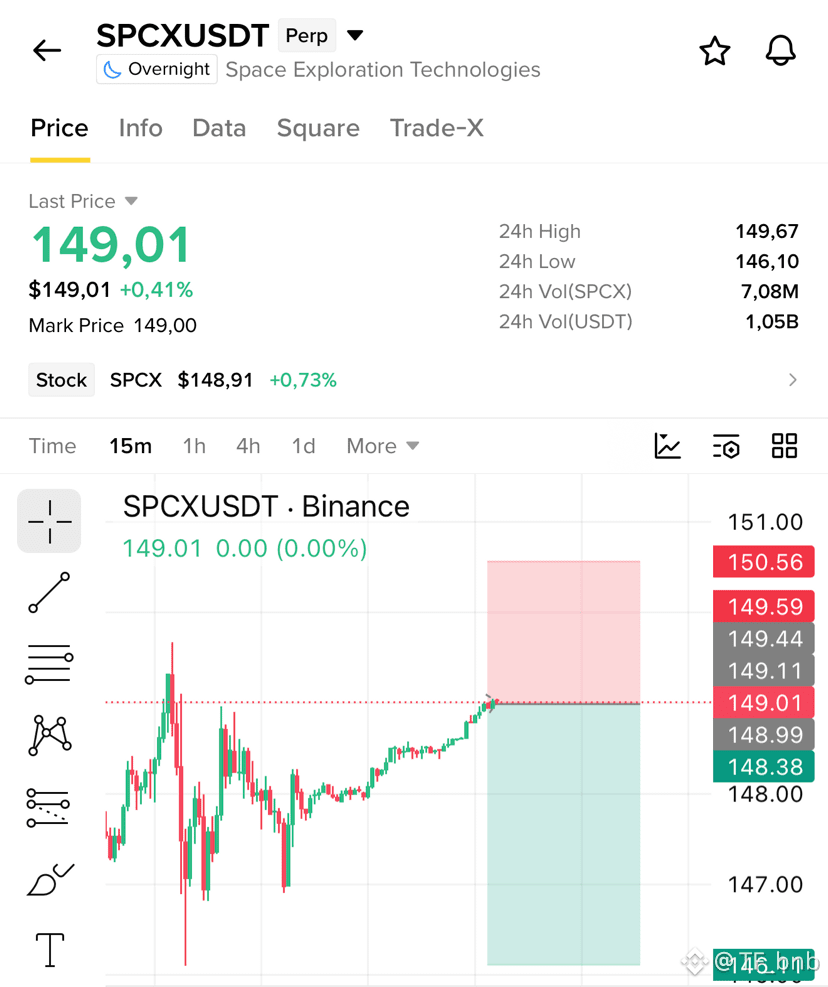Choose the horizontal lines tool
This screenshot has height=987, width=828.
click(x=49, y=664)
